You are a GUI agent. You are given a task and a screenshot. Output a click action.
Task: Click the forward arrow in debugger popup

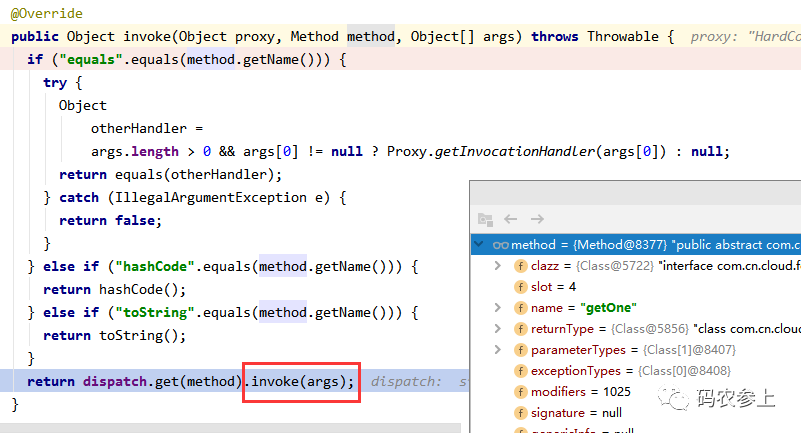point(537,219)
